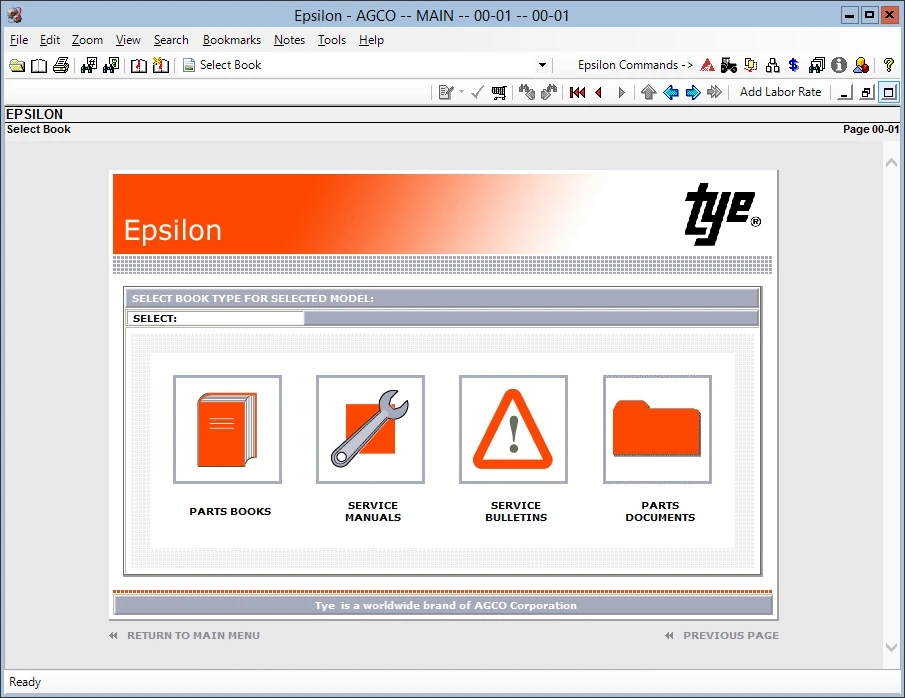
Task: Click the open book toolbar icon
Action: point(39,65)
